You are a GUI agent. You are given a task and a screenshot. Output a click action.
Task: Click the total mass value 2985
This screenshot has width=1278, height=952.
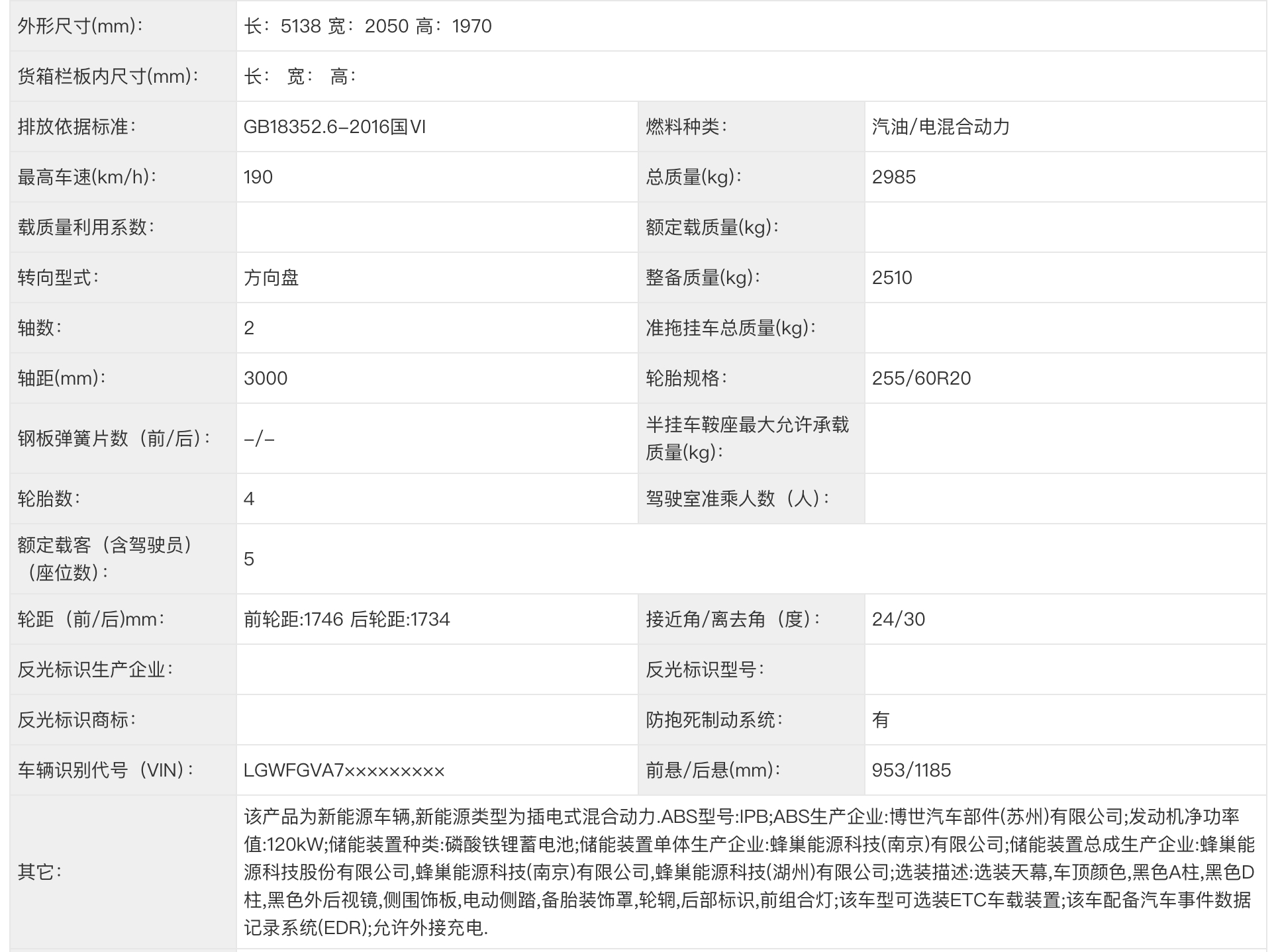pyautogui.click(x=894, y=177)
